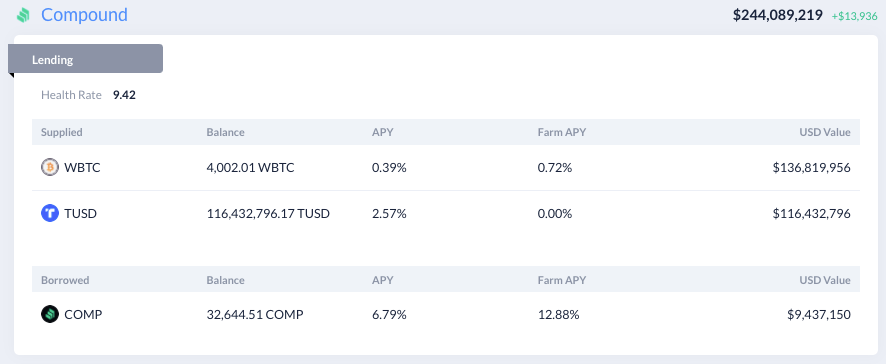Viewport: 886px width, 364px height.
Task: Click the 12.88% COMP Farm APY
Action: tap(558, 315)
